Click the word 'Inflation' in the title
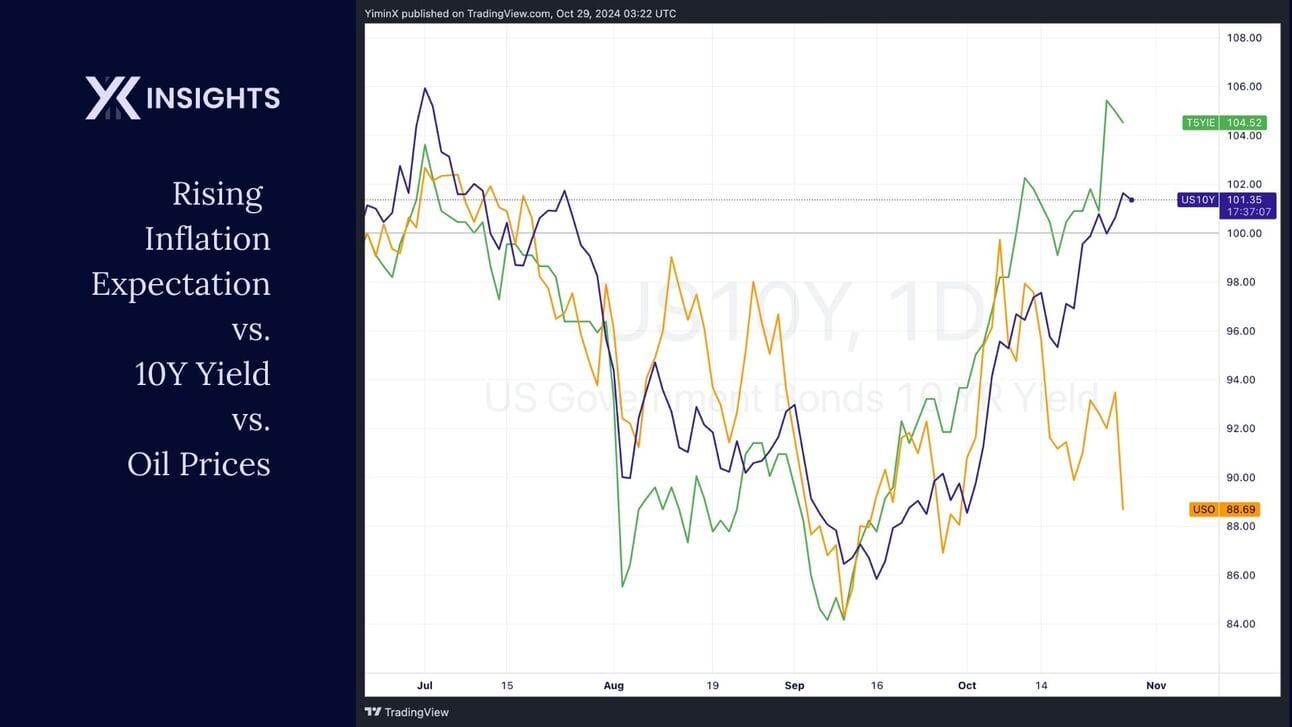1292x727 pixels. click(207, 238)
